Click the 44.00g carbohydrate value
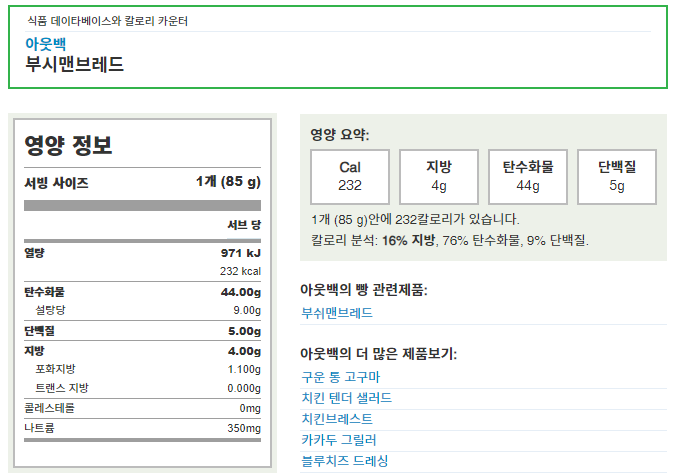Viewport: 677px width, 473px height. [241, 292]
